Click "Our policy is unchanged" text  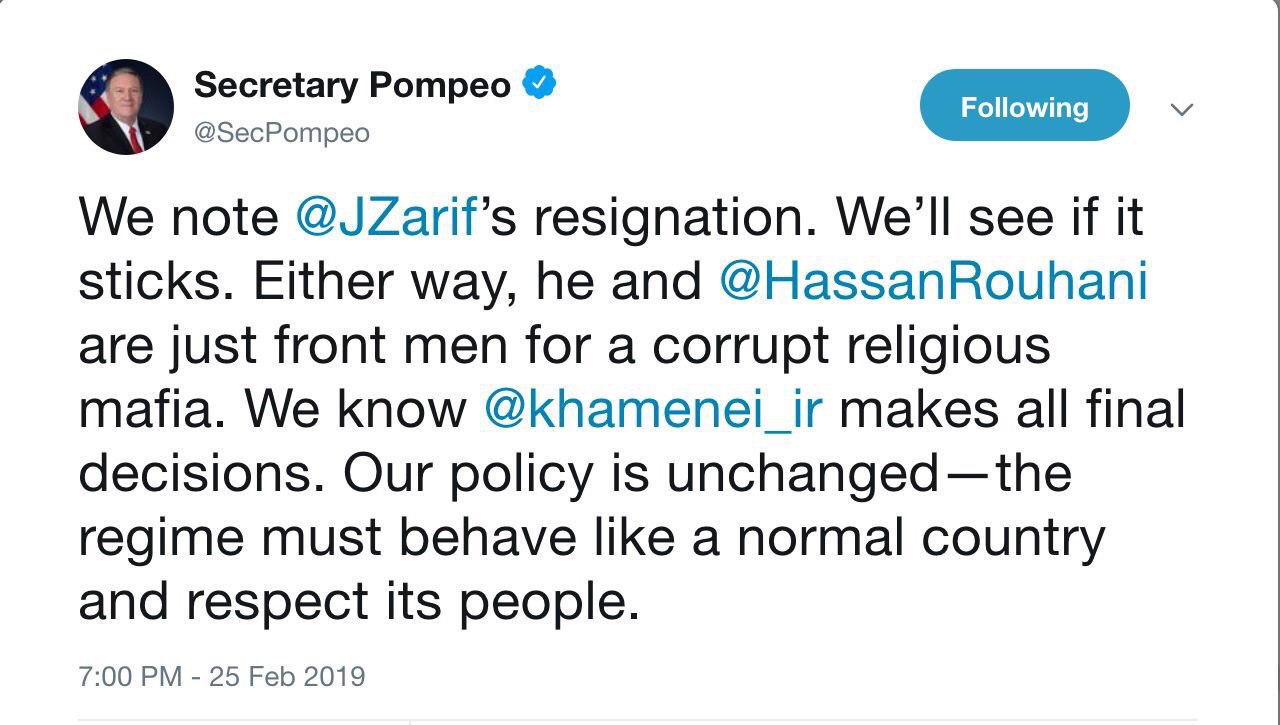tap(640, 473)
